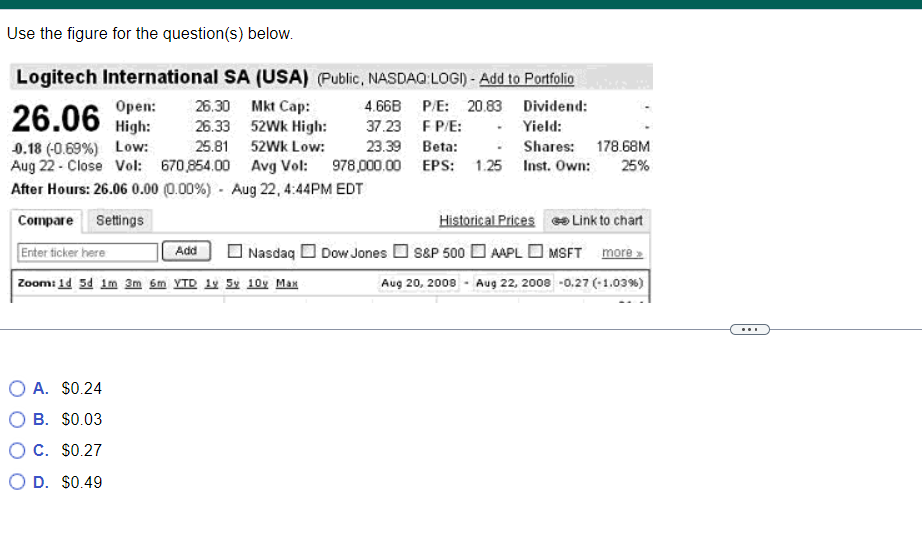Image resolution: width=922 pixels, height=546 pixels.
Task: Open the Add to Portfolio link
Action: point(526,79)
